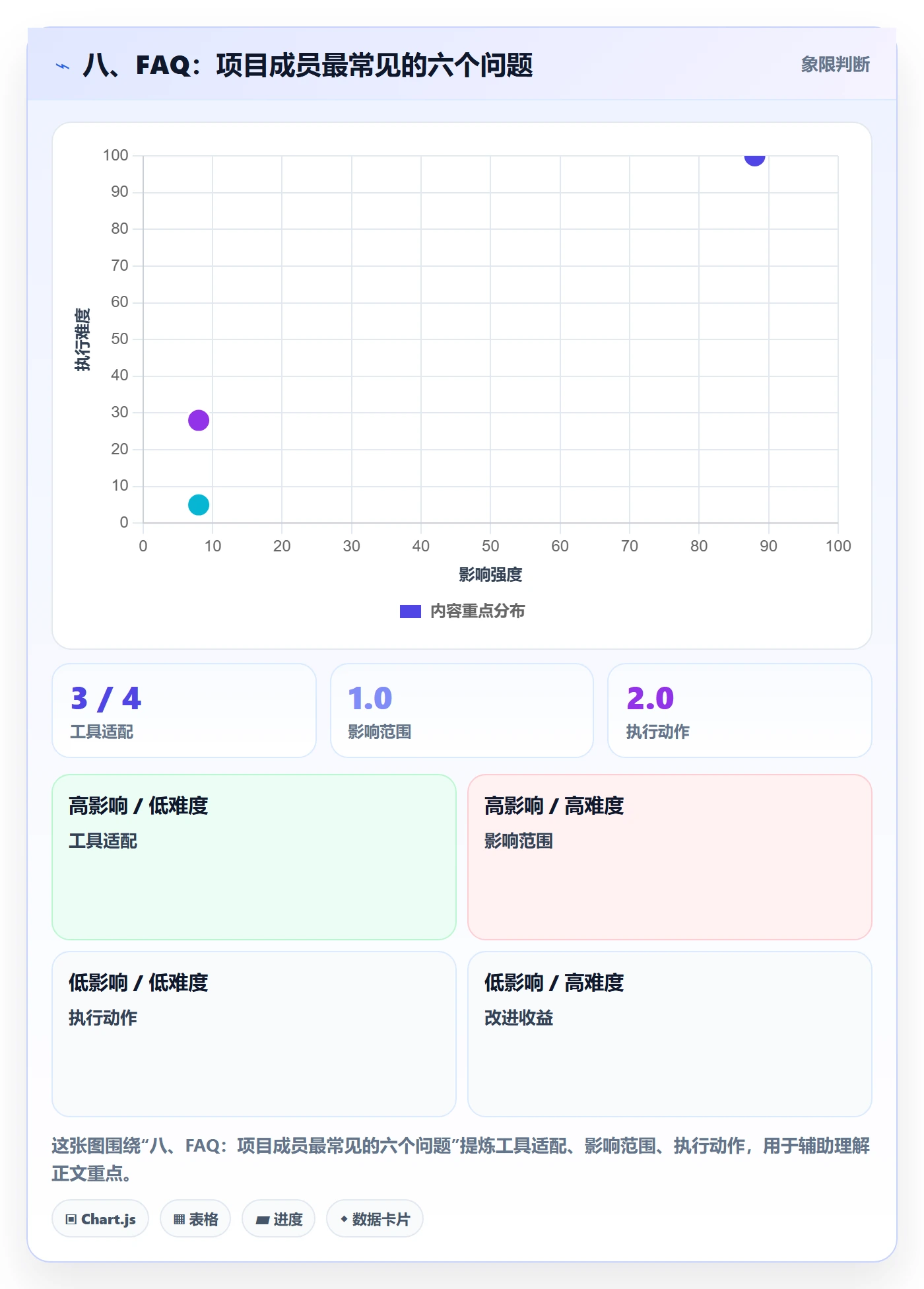Select the Chart.js tag
The image size is (924, 1289).
point(100,1219)
